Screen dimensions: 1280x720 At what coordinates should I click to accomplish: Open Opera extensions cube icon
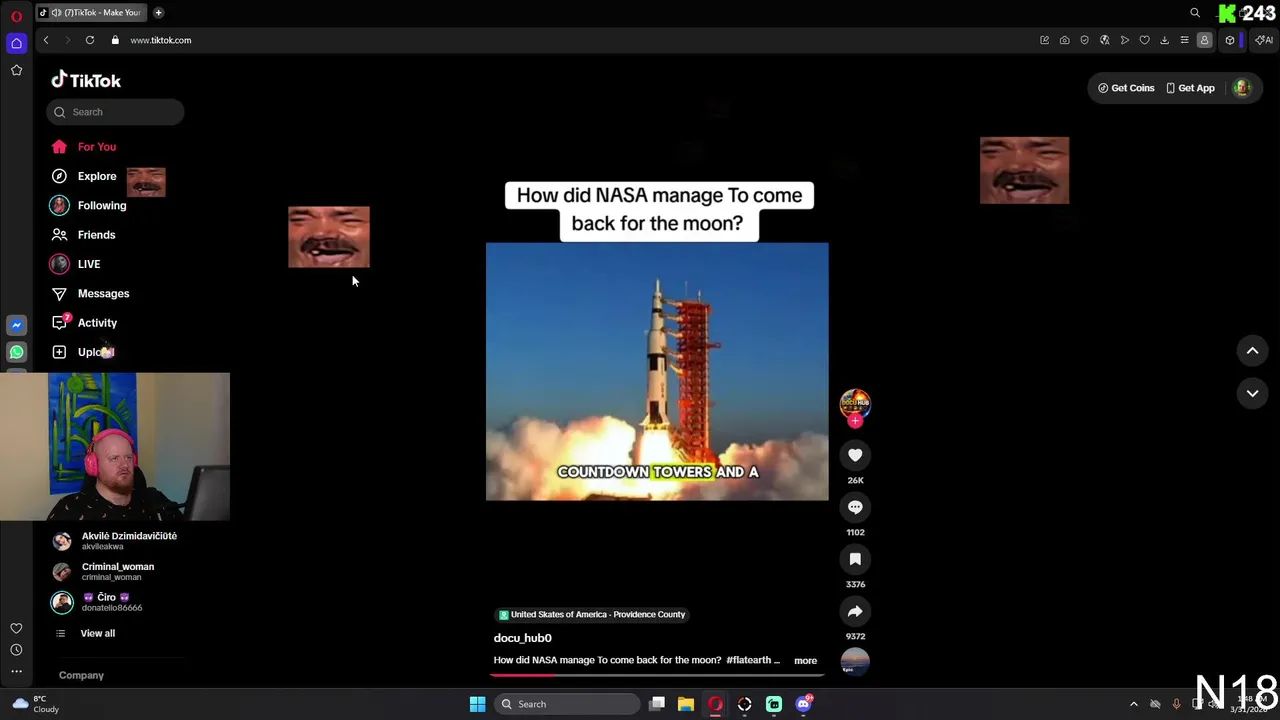pos(1230,40)
